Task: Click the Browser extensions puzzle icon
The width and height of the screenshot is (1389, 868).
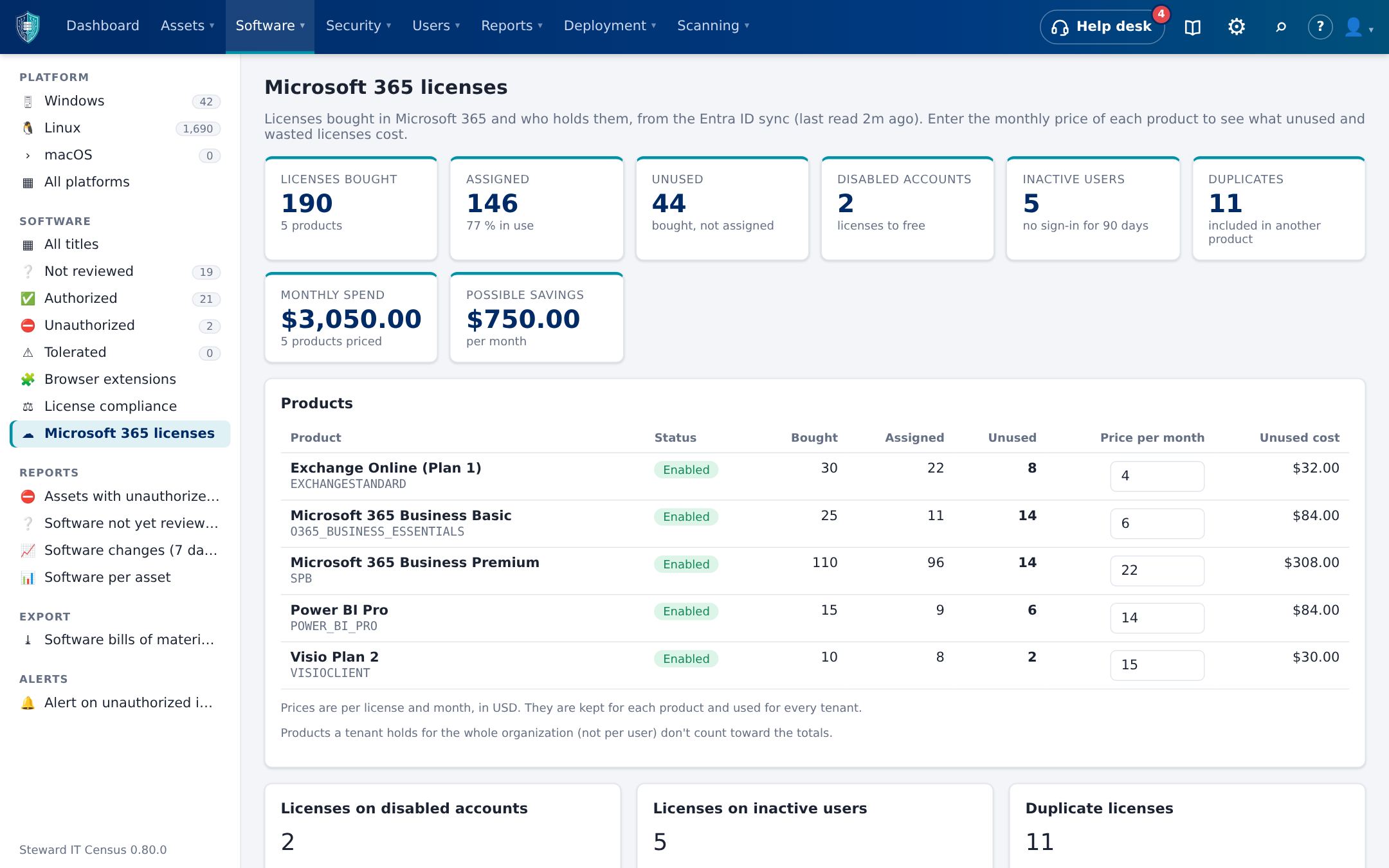Action: (x=28, y=380)
